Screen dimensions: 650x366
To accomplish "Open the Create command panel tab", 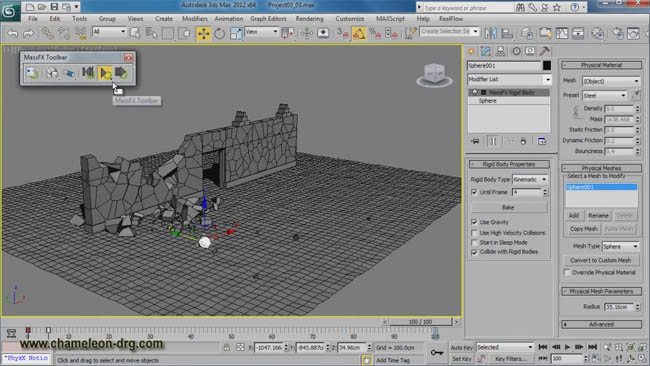I will (471, 51).
